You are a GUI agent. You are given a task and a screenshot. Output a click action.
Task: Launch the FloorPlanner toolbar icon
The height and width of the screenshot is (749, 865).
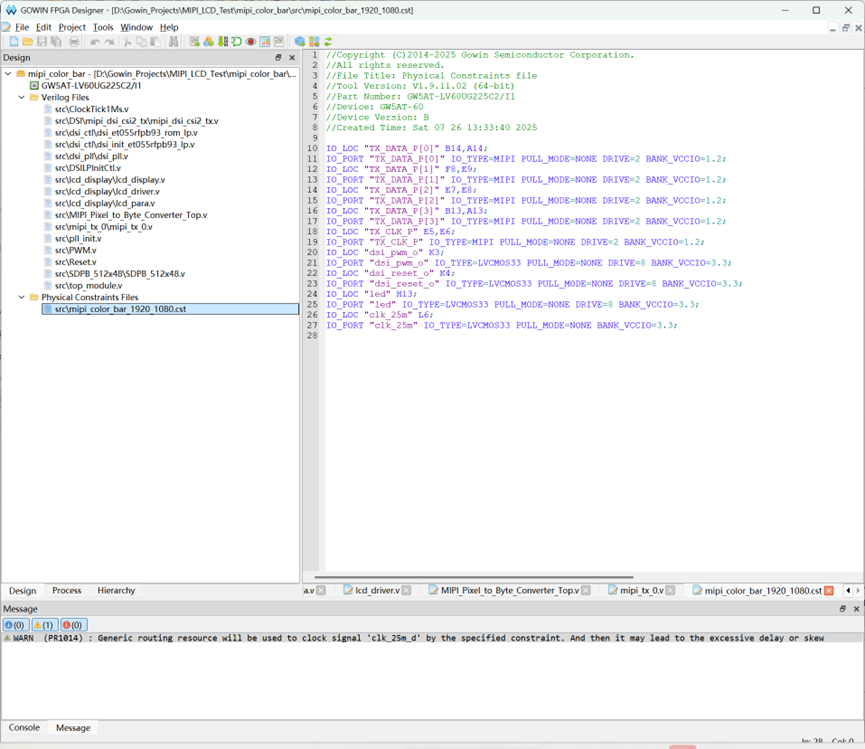pos(194,42)
